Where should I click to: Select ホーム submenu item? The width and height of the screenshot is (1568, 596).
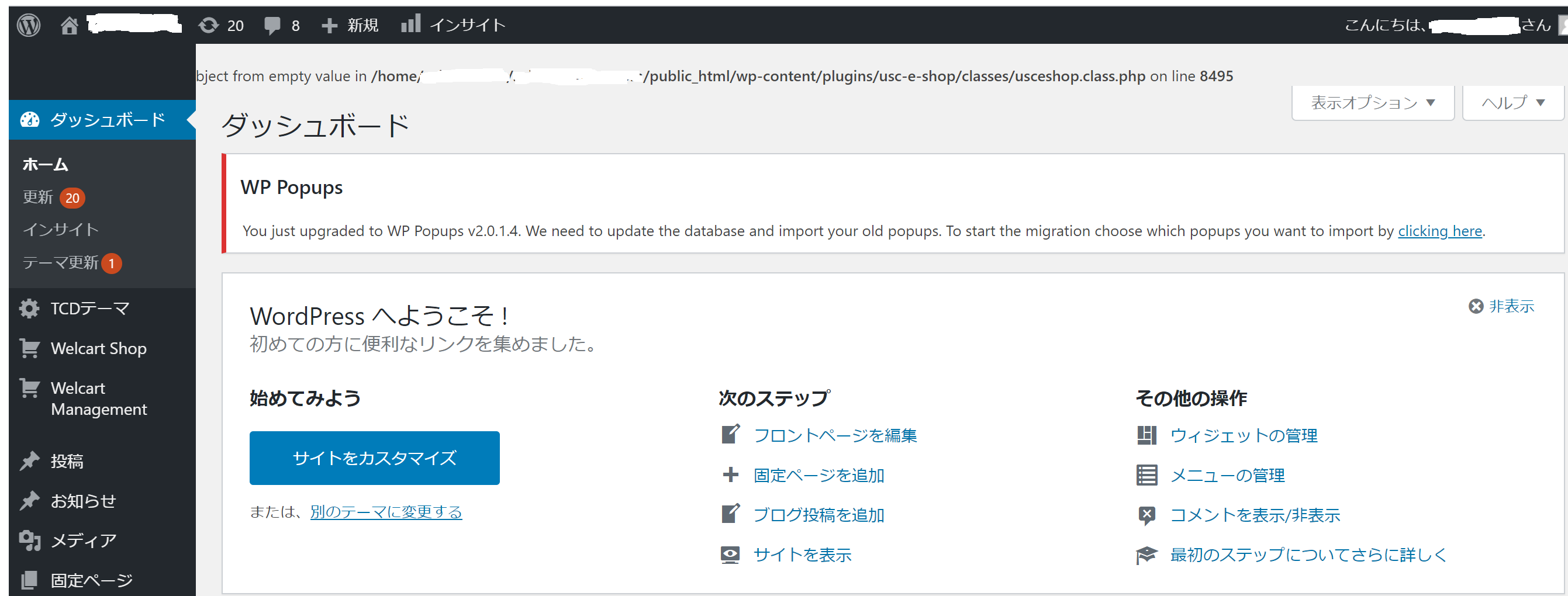tap(46, 164)
